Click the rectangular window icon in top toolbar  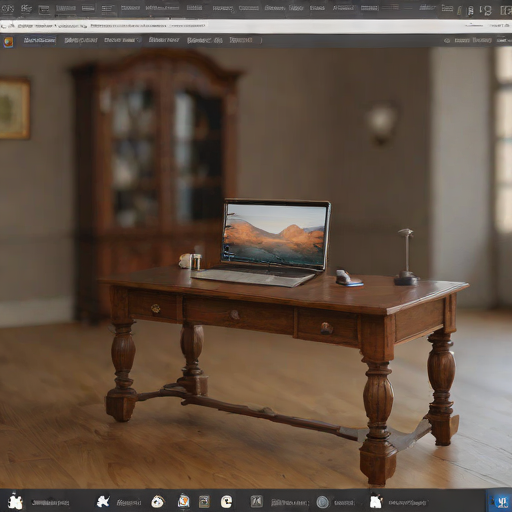click(44, 9)
